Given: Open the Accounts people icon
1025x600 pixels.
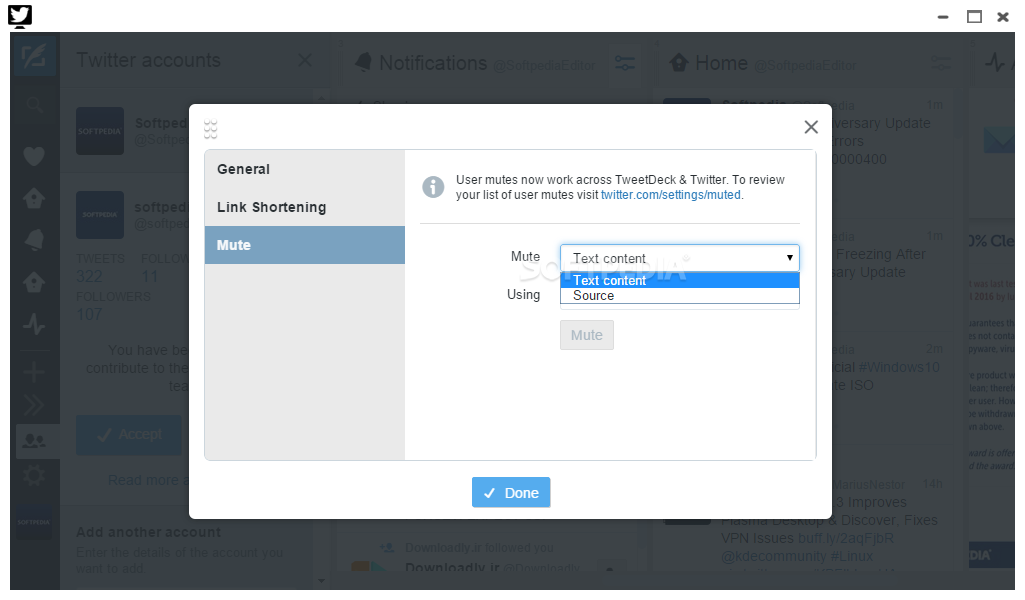Looking at the screenshot, I should [x=35, y=441].
